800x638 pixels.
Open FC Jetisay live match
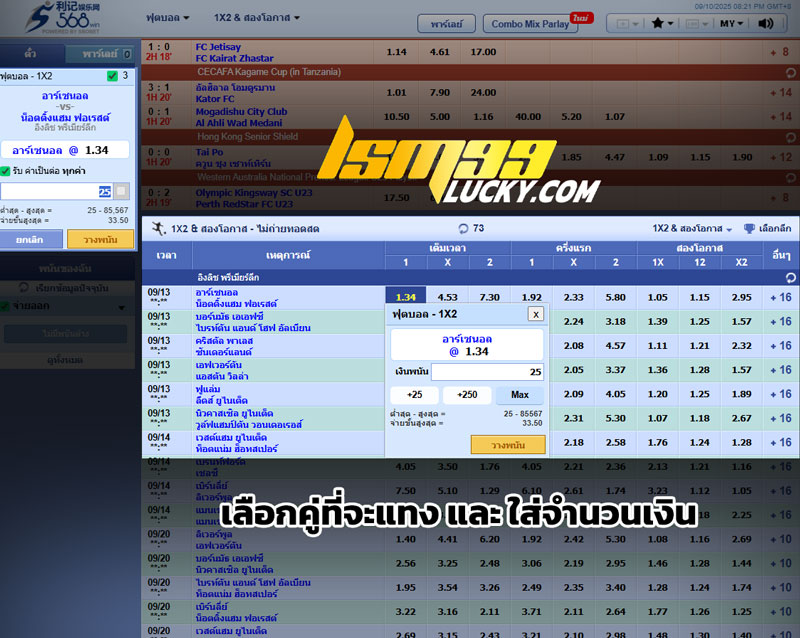click(234, 53)
